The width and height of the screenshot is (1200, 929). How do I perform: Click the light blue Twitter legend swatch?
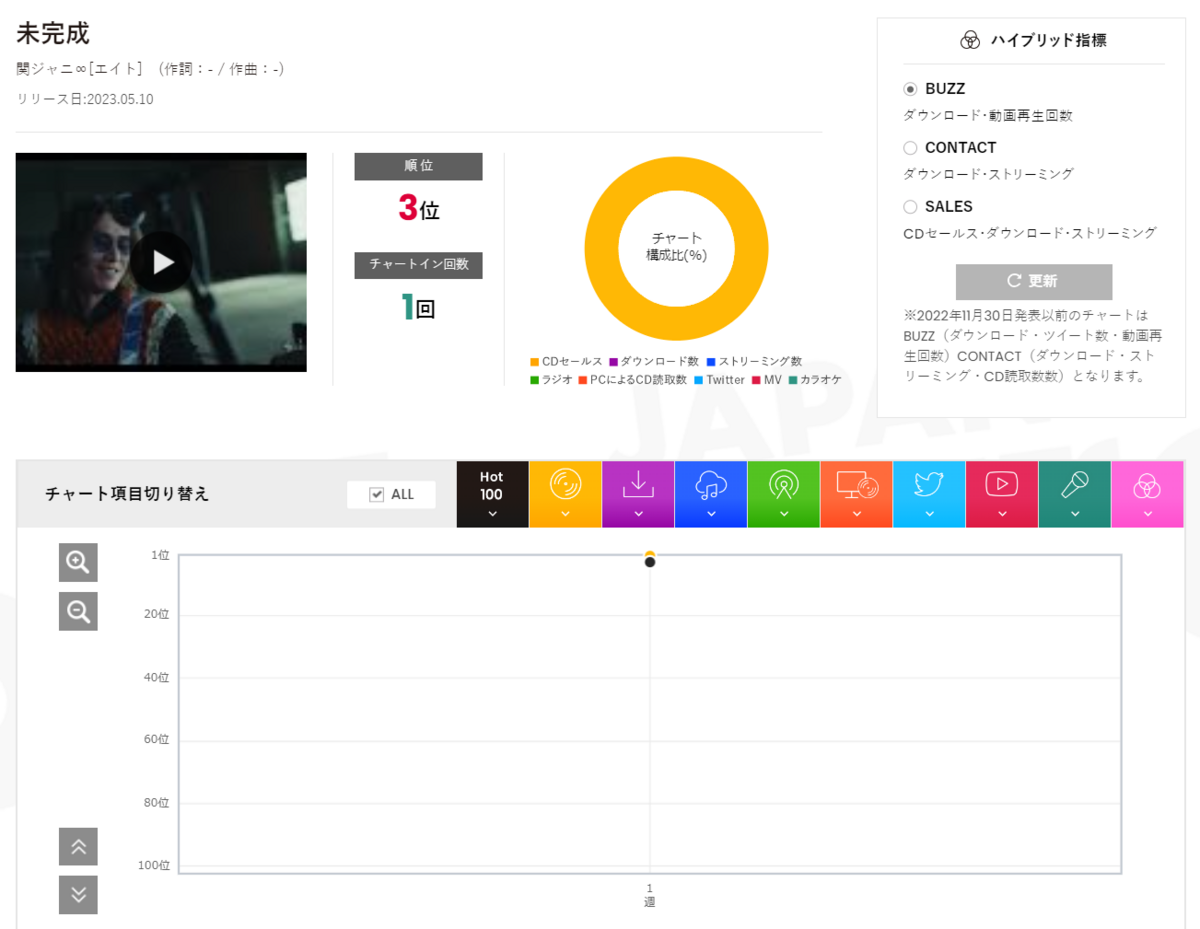pos(699,380)
